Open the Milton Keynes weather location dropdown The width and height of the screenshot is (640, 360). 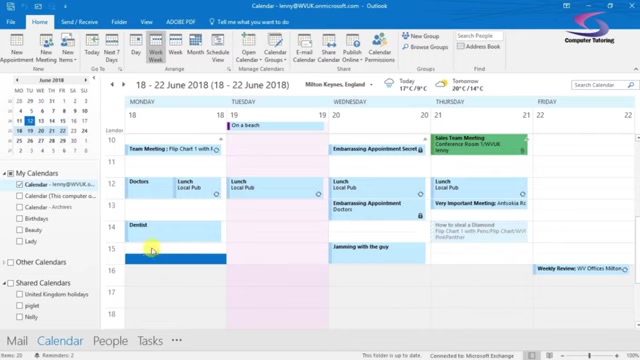click(x=371, y=84)
